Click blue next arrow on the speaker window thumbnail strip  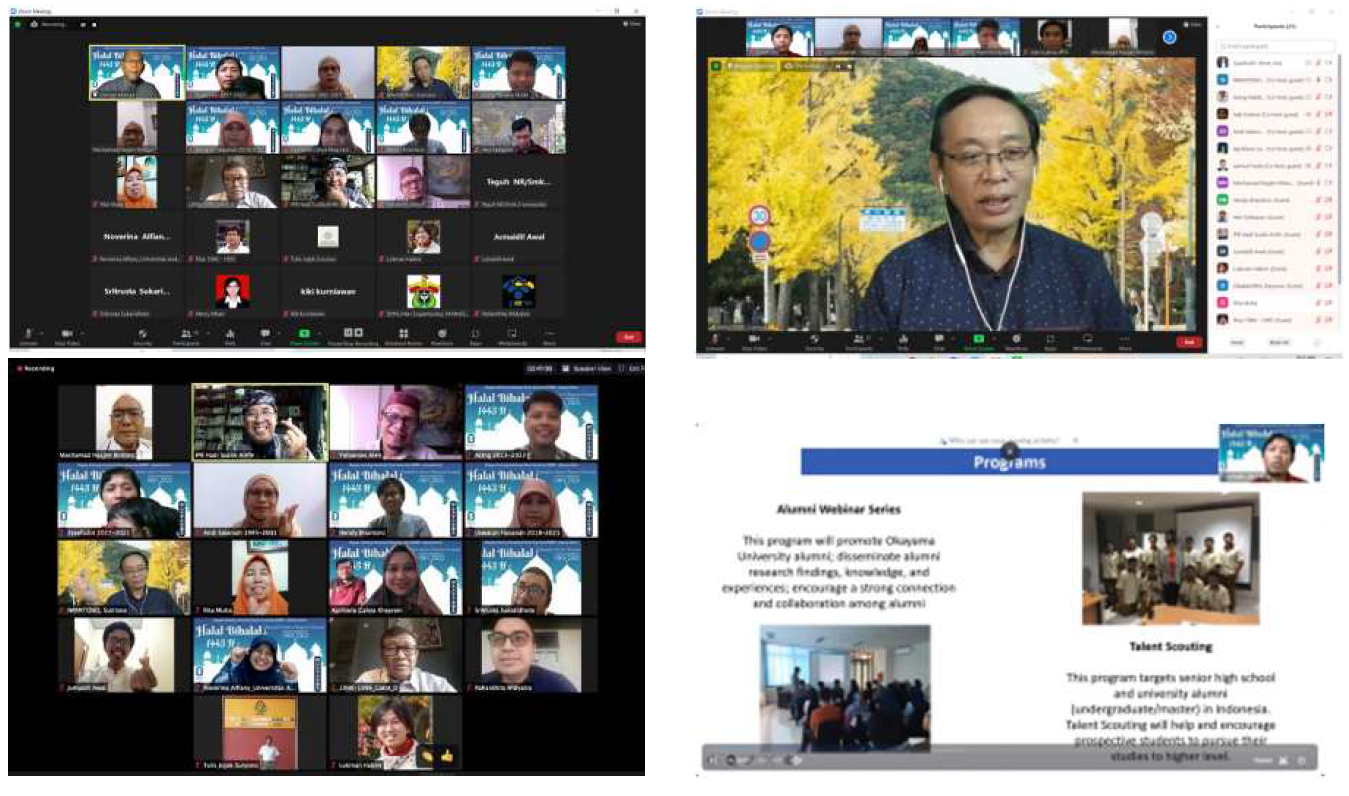click(x=1169, y=38)
